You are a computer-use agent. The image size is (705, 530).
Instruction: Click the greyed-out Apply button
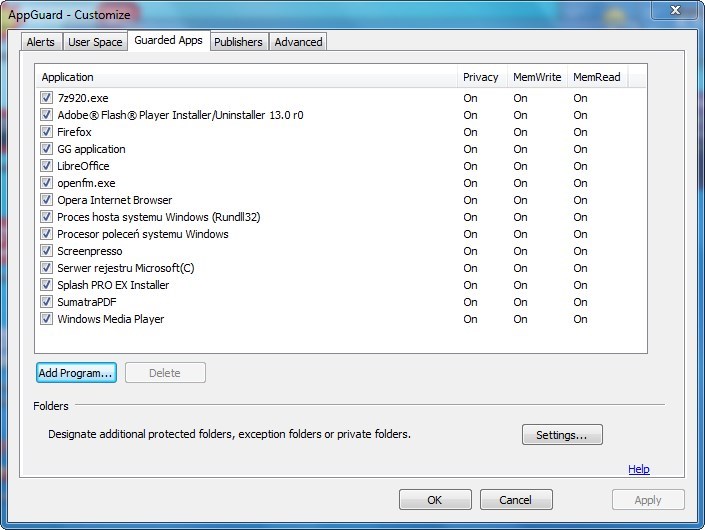[x=648, y=500]
